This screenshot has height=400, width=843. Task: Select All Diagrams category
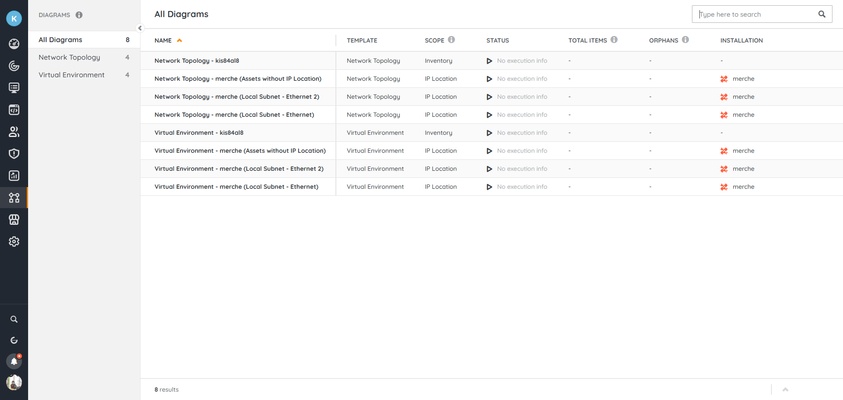pos(84,40)
